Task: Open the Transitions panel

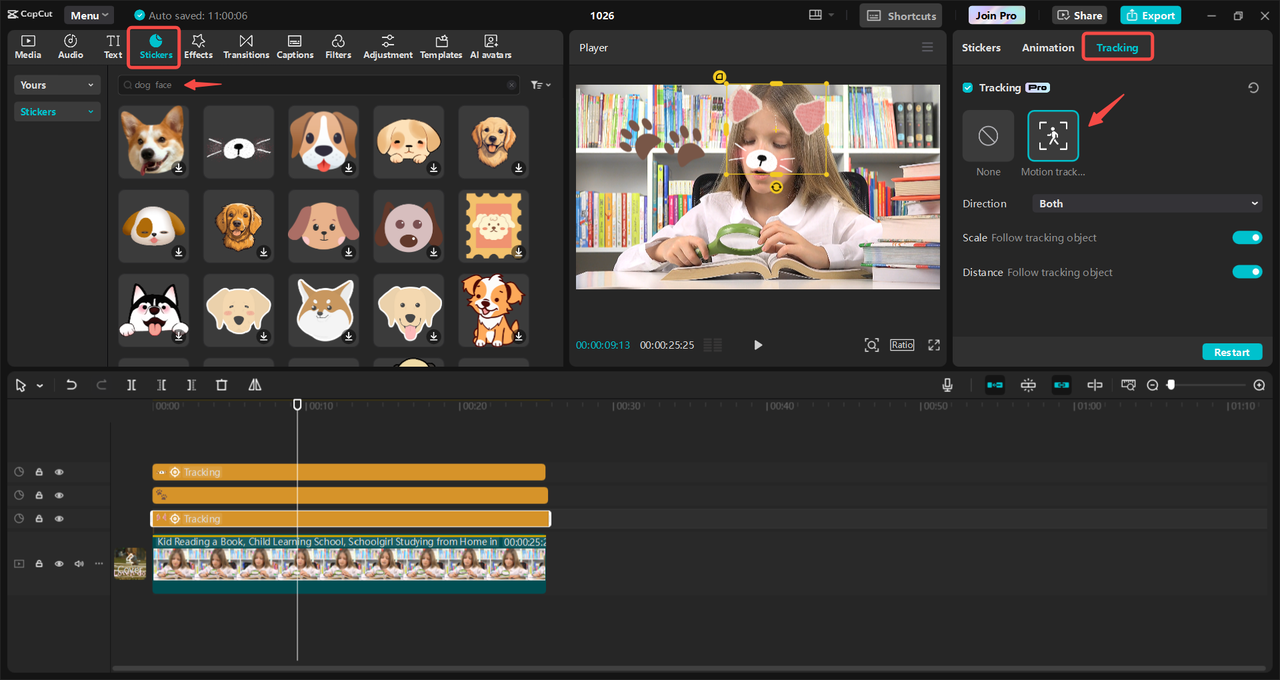Action: (246, 46)
